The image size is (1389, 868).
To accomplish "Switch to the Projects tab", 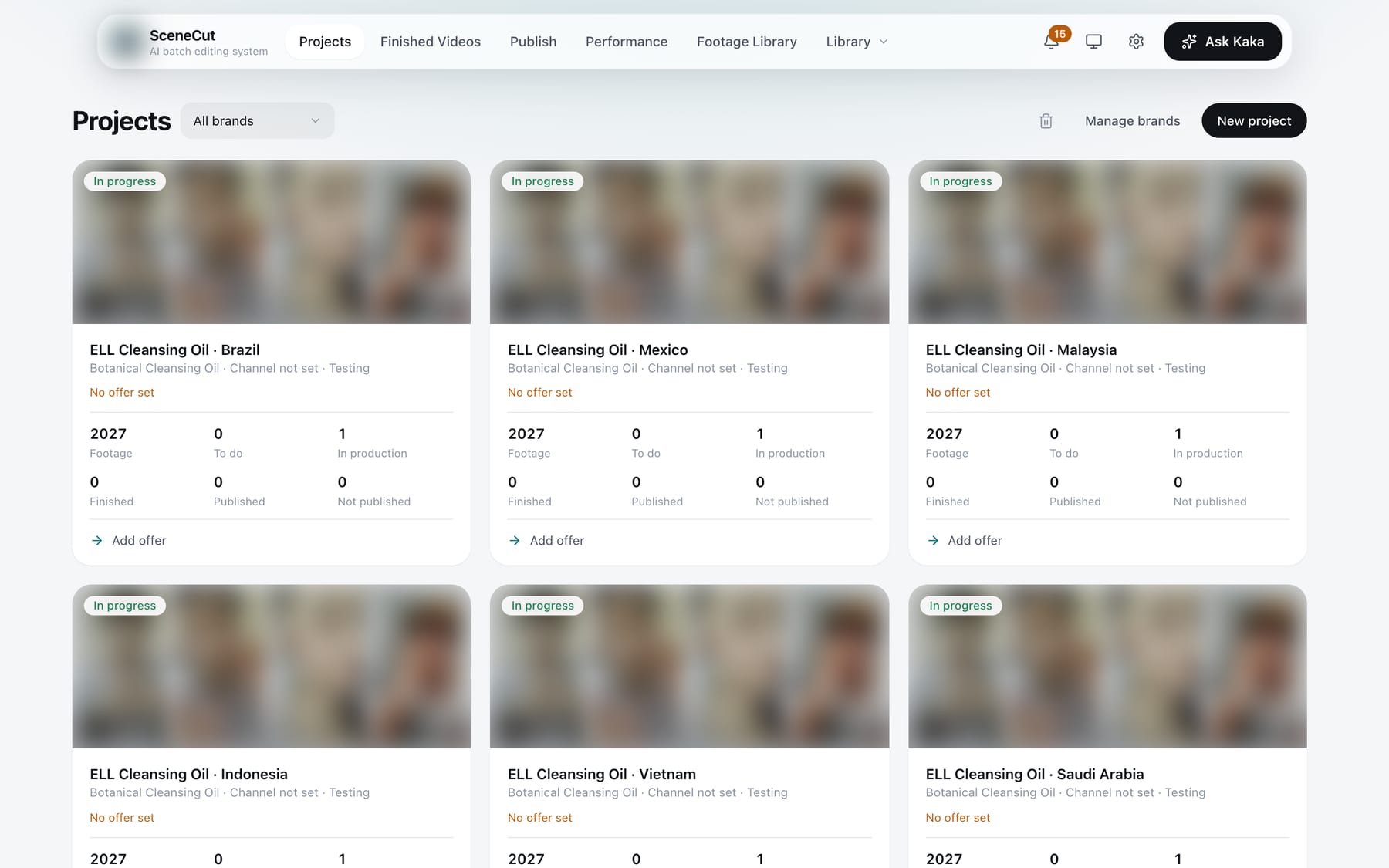I will pyautogui.click(x=325, y=42).
